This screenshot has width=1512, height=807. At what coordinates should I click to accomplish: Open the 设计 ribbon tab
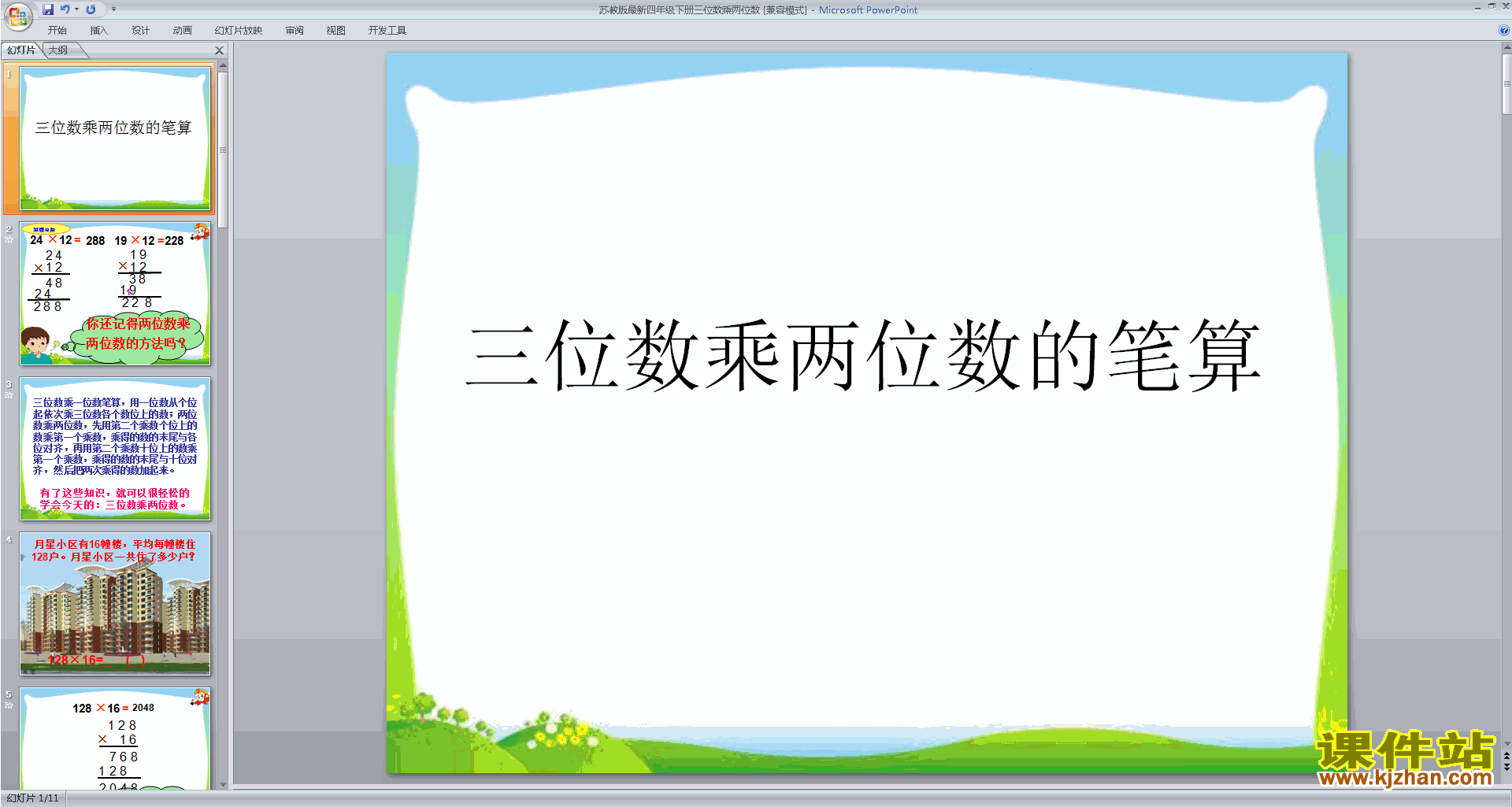pos(141,31)
